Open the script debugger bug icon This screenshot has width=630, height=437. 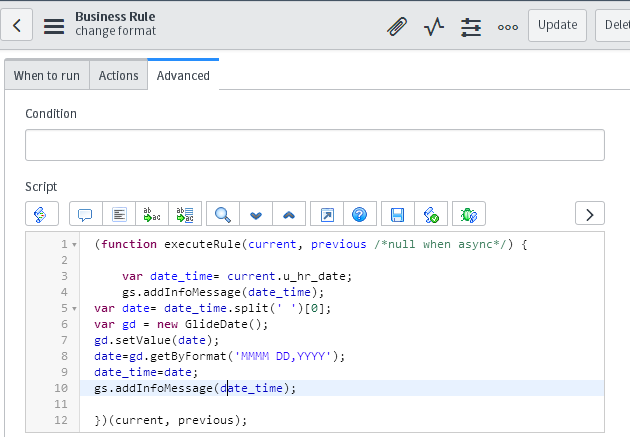pos(469,214)
